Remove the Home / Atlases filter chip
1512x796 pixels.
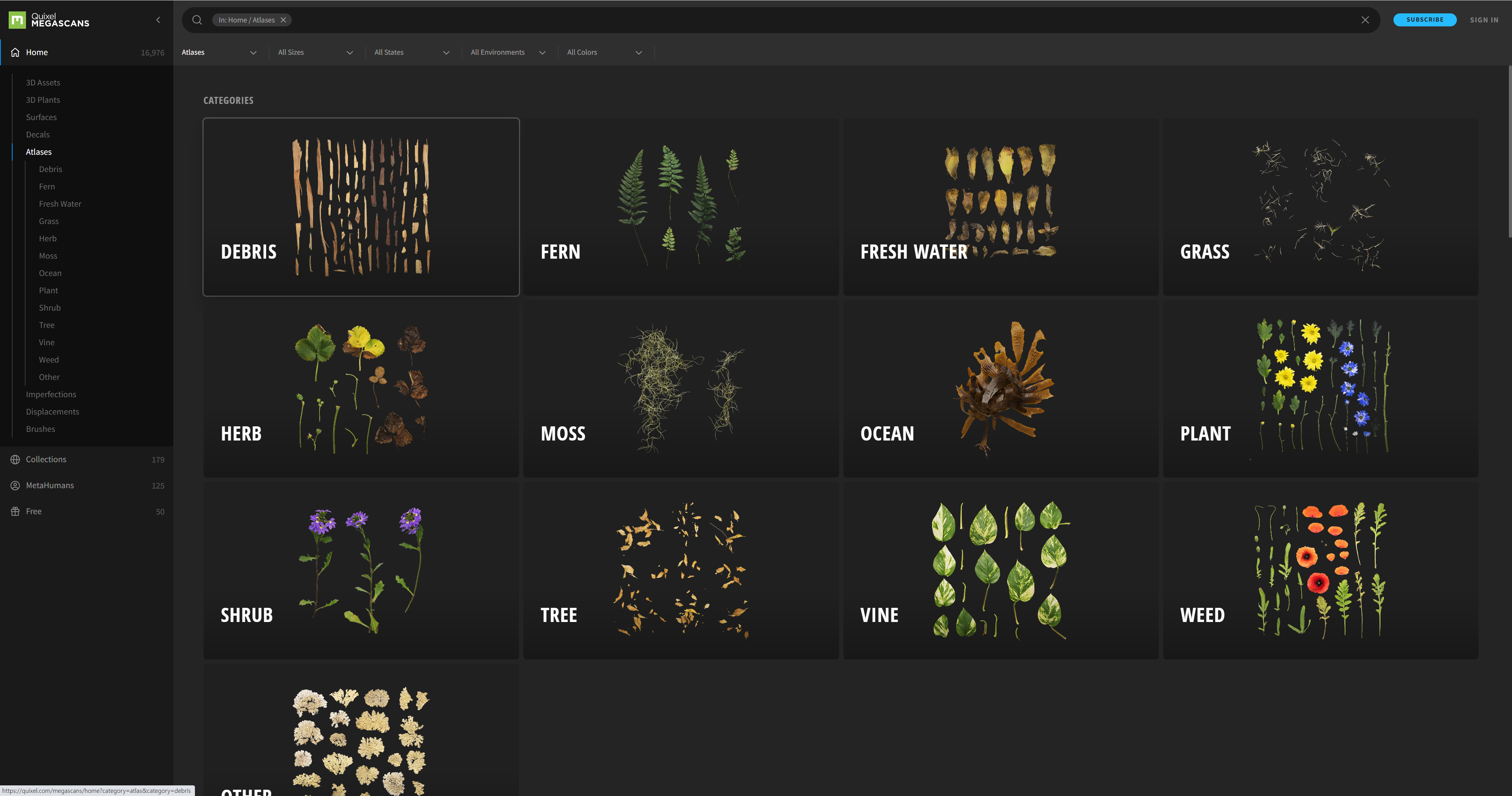tap(283, 20)
